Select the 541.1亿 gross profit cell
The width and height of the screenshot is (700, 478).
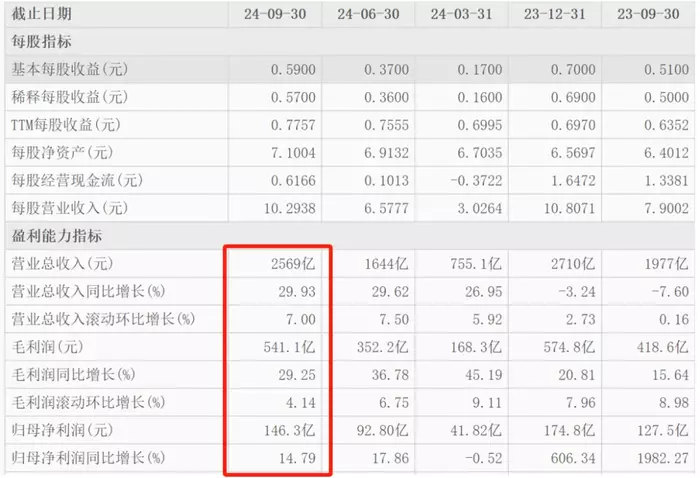[x=291, y=347]
